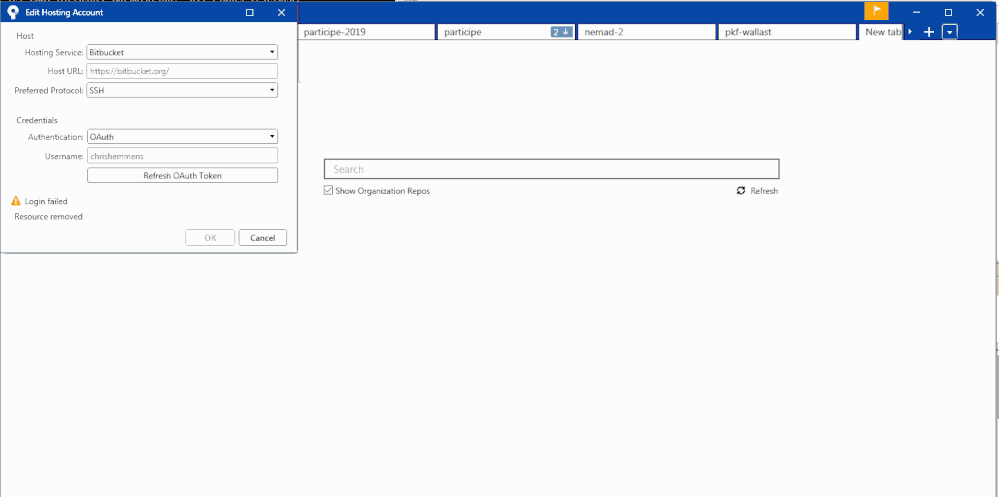Open the Hosting Service dropdown
This screenshot has width=999, height=497.
point(182,52)
